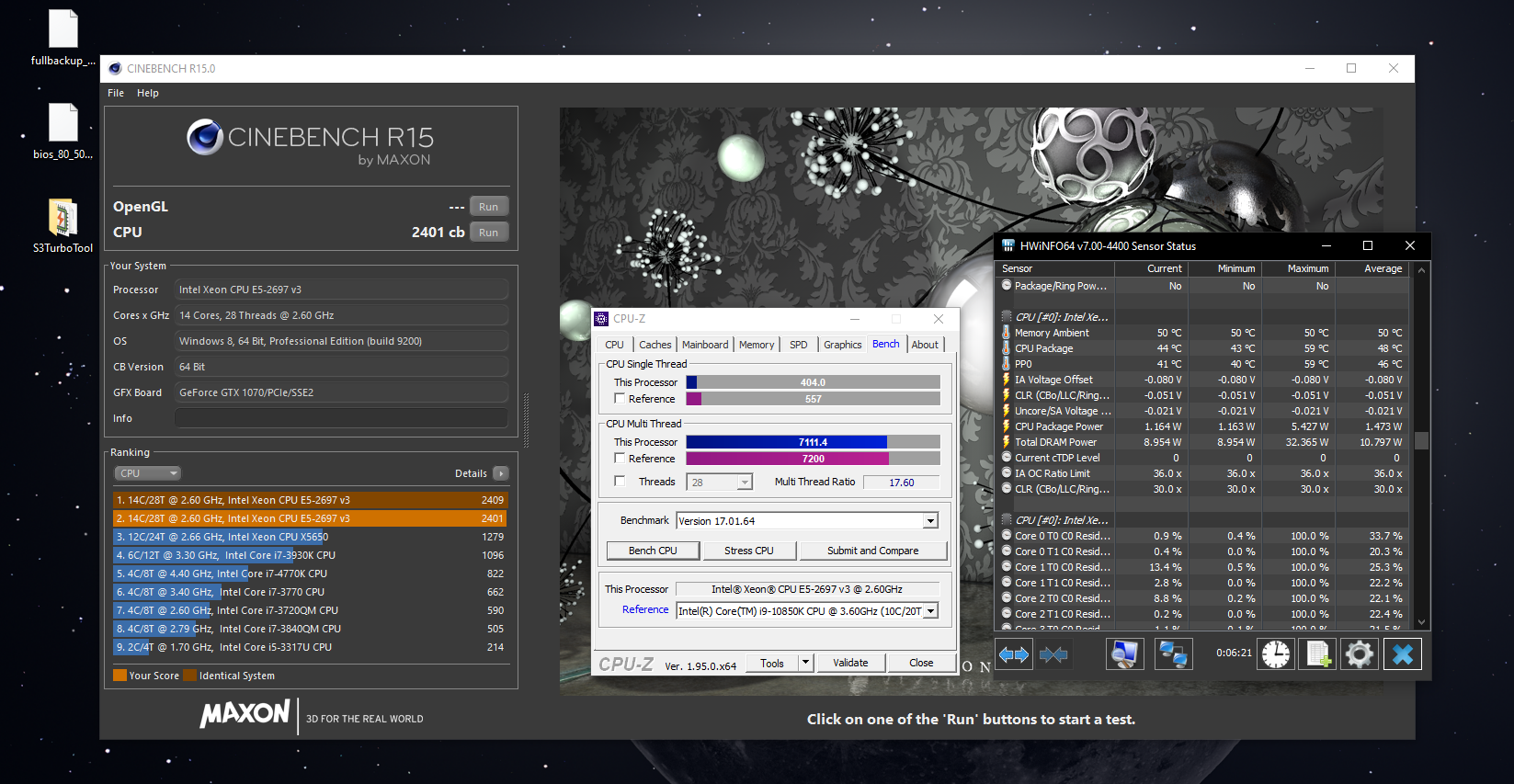Switch to Memory tab in CPU-Z
1514x784 pixels.
click(757, 345)
